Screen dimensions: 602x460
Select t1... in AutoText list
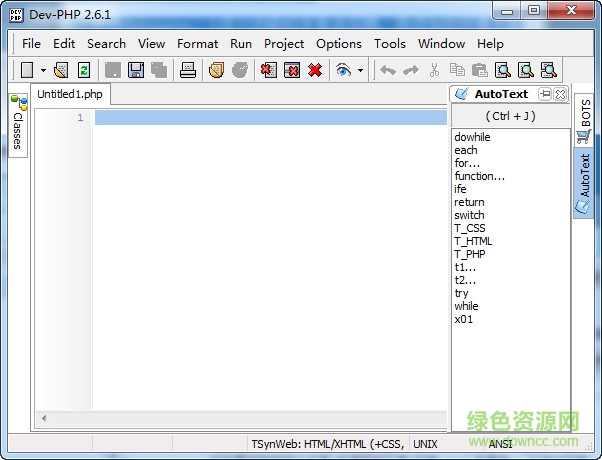465,267
